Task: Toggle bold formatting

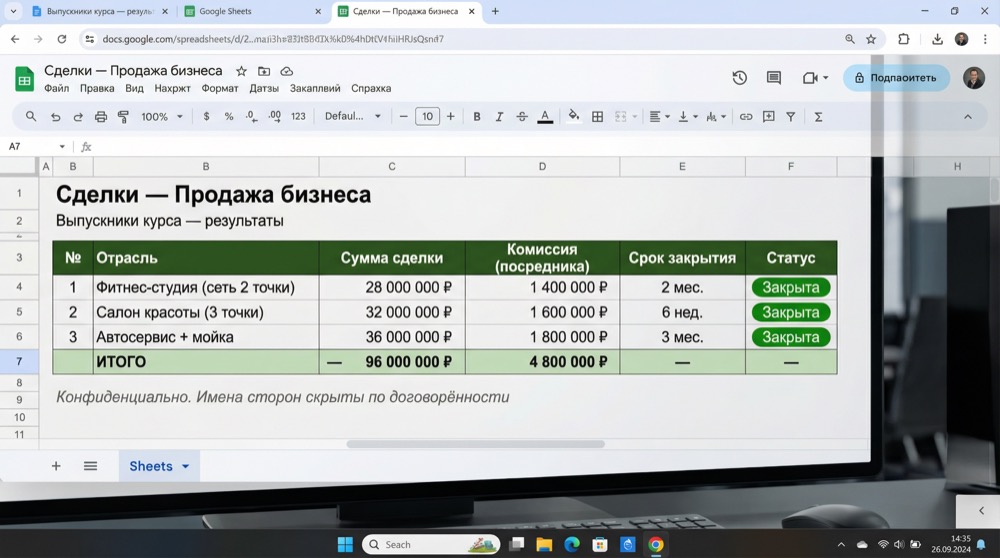Action: click(476, 117)
